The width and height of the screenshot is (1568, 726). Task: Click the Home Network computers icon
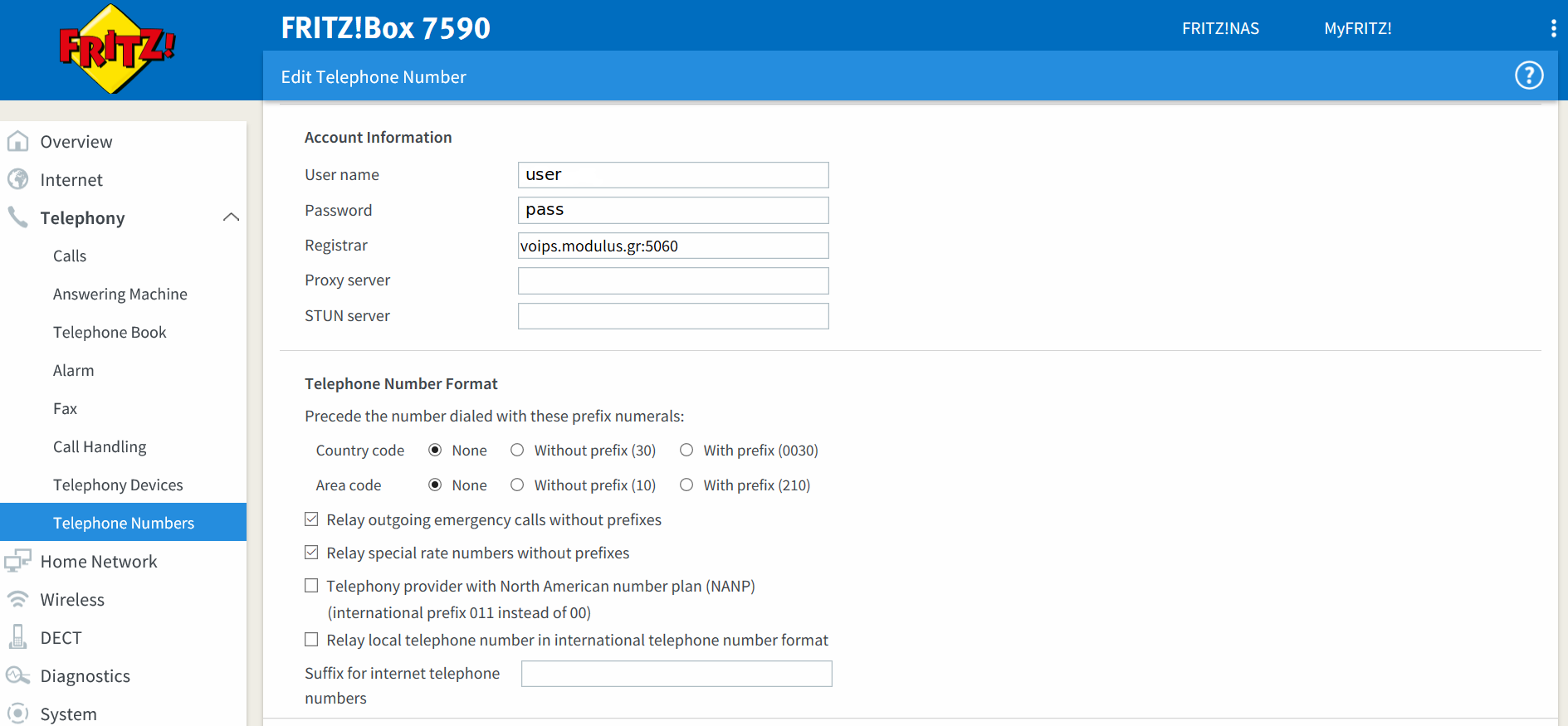click(17, 561)
